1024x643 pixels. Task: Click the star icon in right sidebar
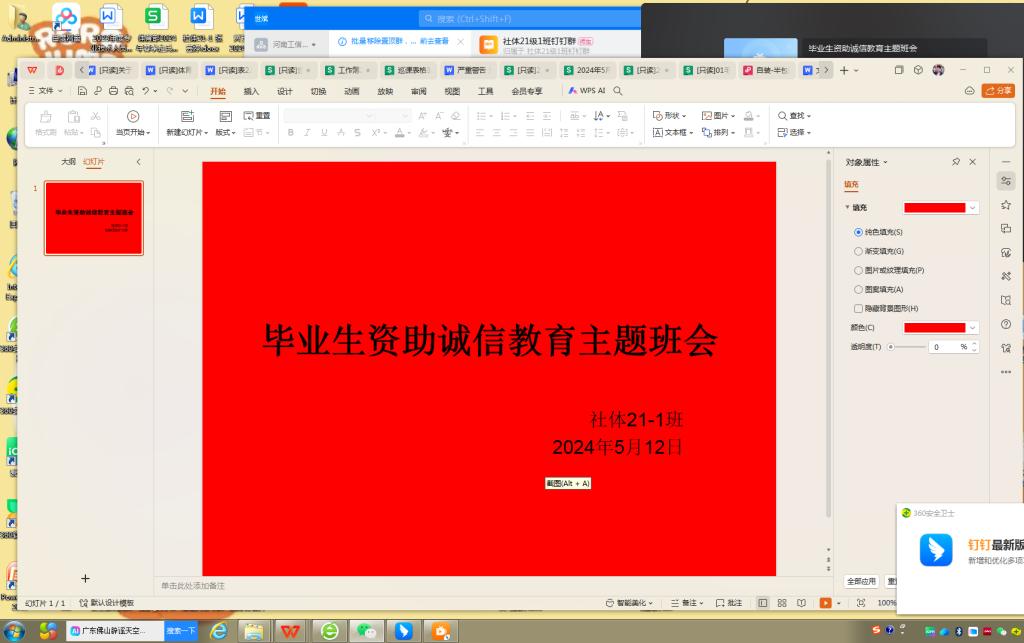click(x=1006, y=205)
